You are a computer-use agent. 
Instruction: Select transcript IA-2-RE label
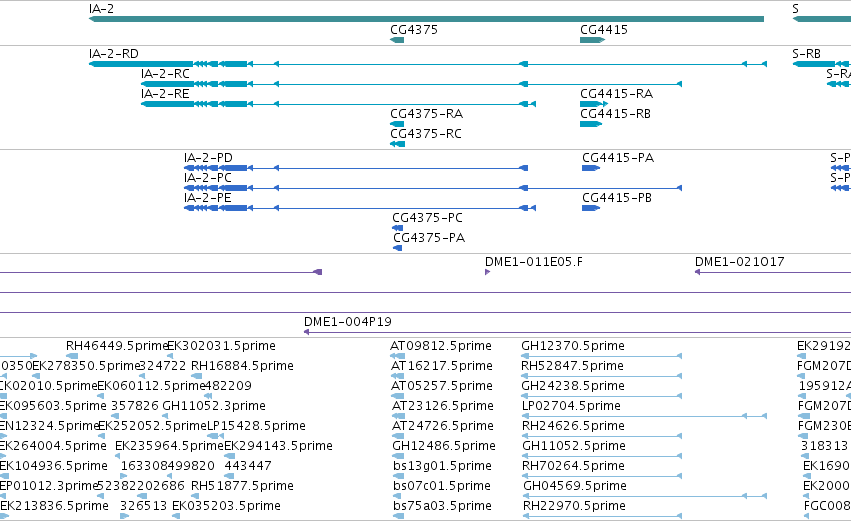tap(166, 94)
